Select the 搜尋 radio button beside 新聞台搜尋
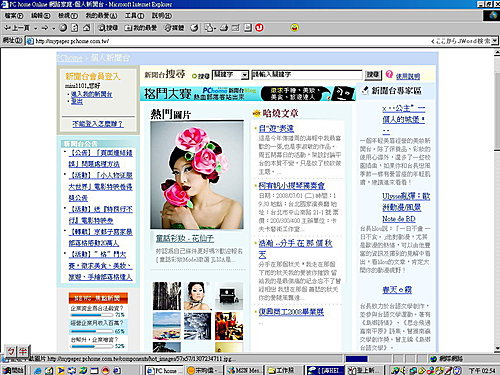 (x=195, y=76)
